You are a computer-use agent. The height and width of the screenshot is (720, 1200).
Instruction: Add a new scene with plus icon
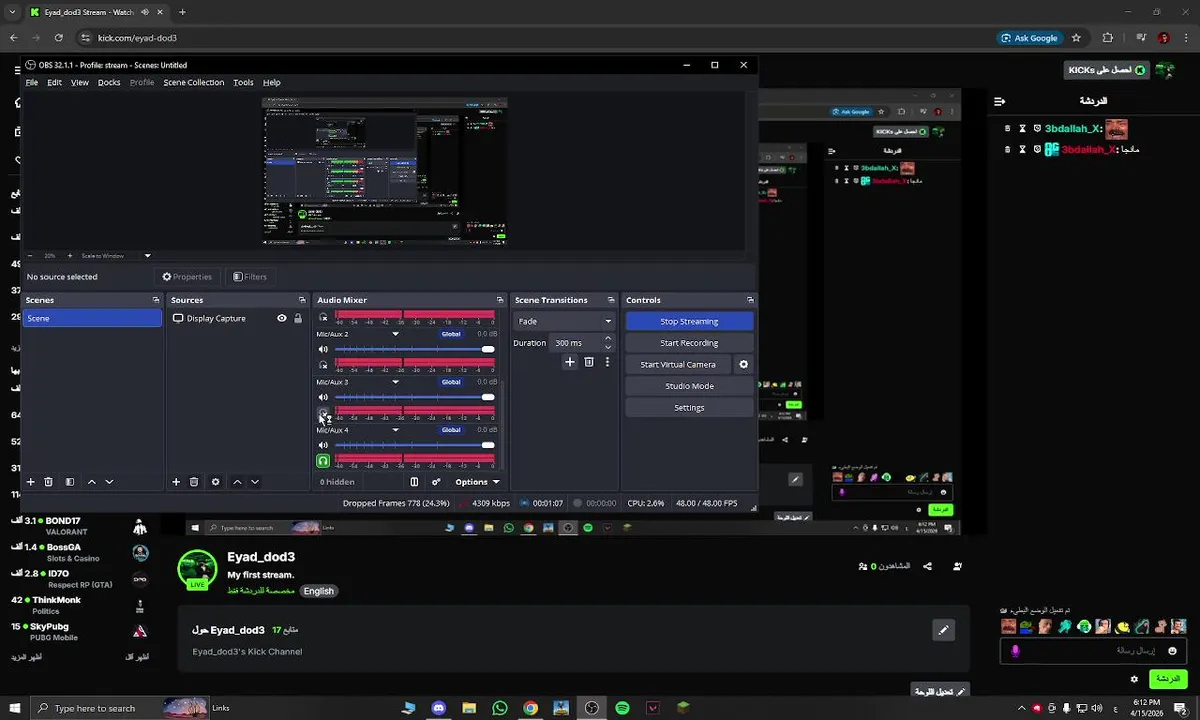[x=31, y=482]
